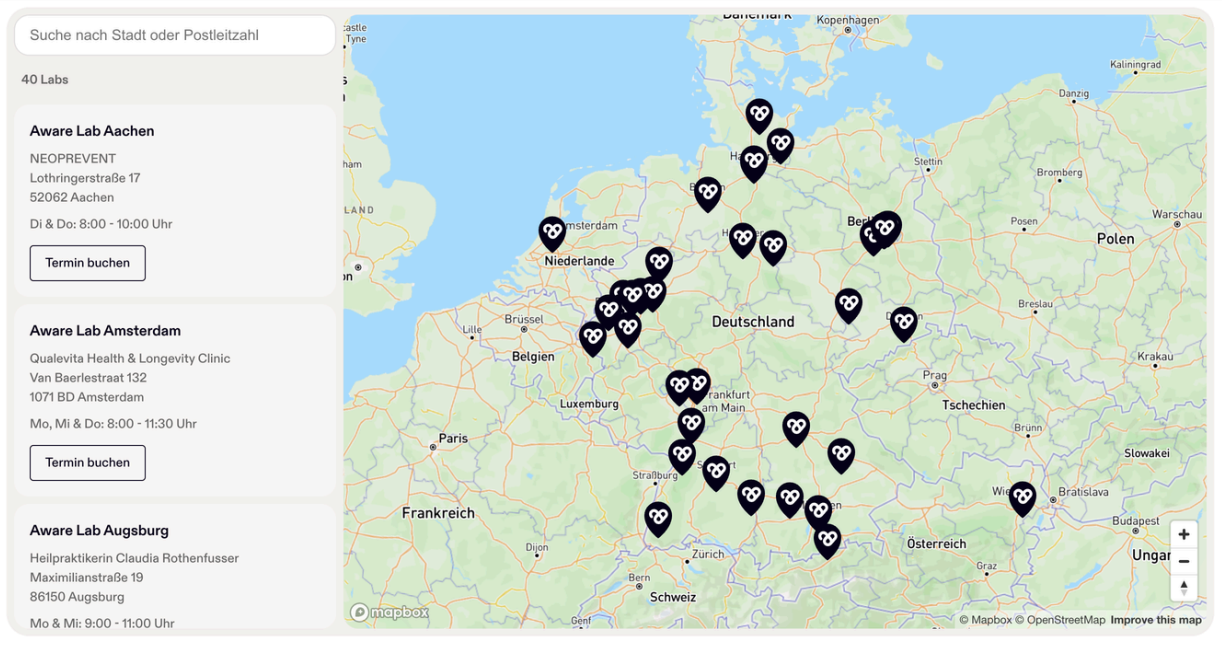1222x648 pixels.
Task: Click the Lothringerstraße 17 address line
Action: click(85, 178)
